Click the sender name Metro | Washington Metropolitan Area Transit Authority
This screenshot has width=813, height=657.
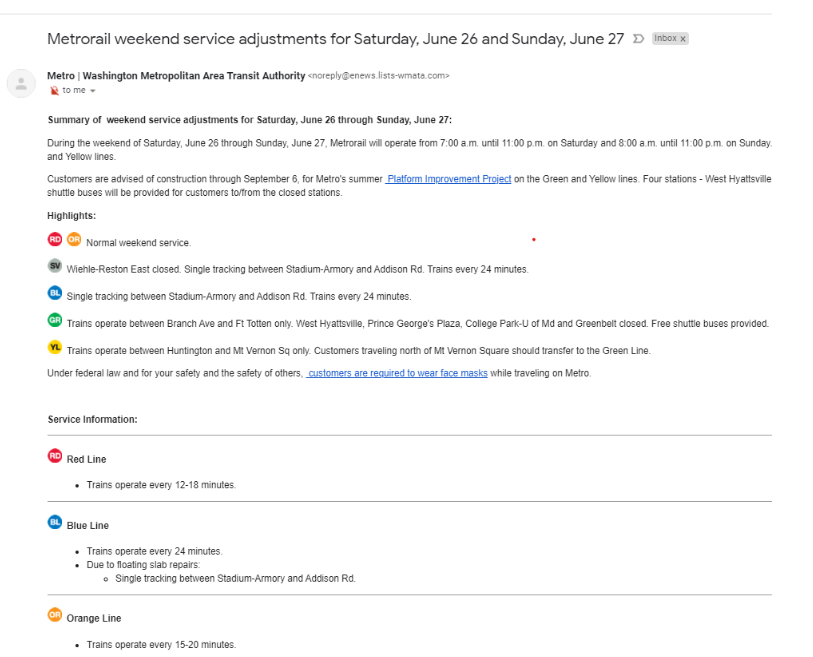(x=176, y=75)
